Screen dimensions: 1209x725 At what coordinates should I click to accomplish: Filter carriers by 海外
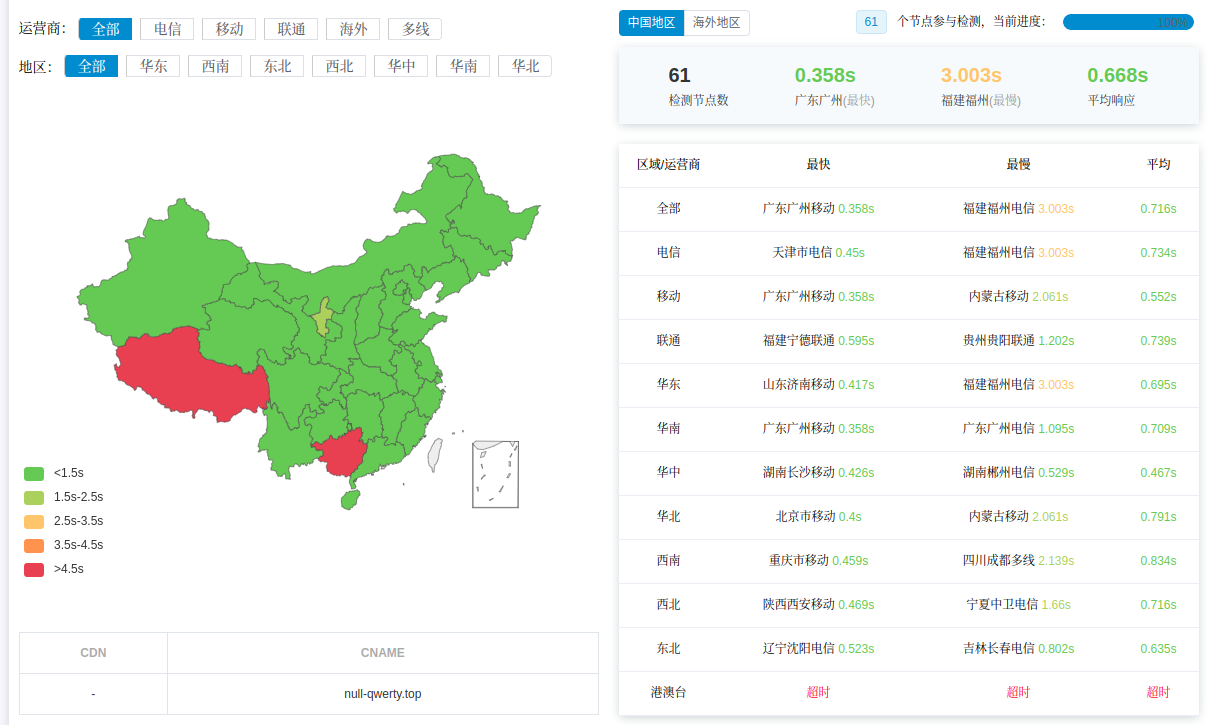coord(353,29)
